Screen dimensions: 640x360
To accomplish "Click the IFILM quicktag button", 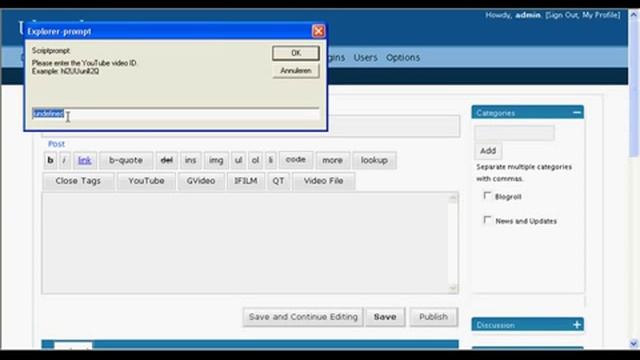I will (246, 181).
